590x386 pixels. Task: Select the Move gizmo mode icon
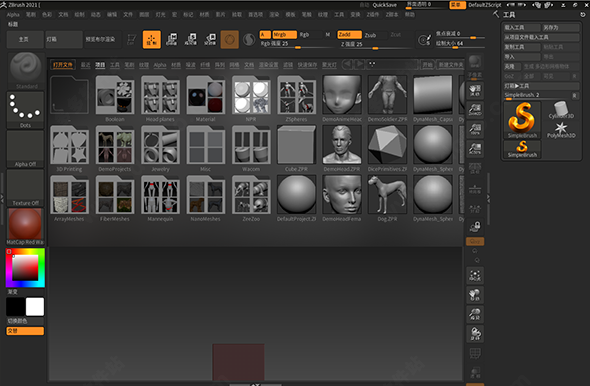[x=172, y=40]
